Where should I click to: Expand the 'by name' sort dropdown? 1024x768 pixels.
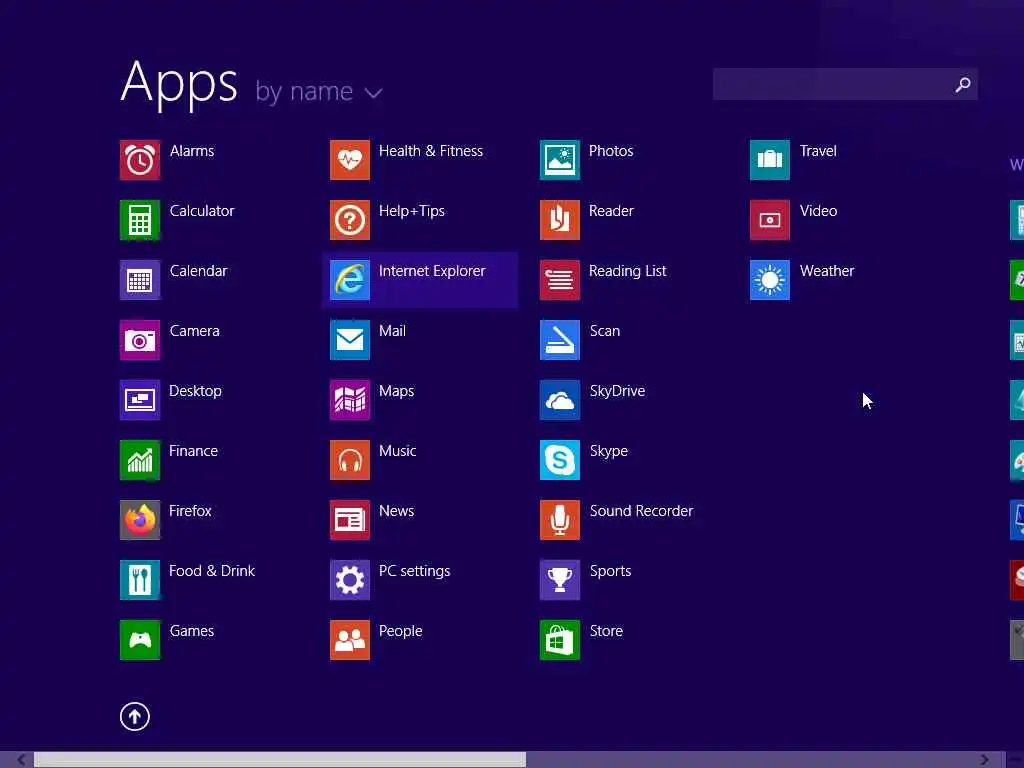pyautogui.click(x=318, y=91)
